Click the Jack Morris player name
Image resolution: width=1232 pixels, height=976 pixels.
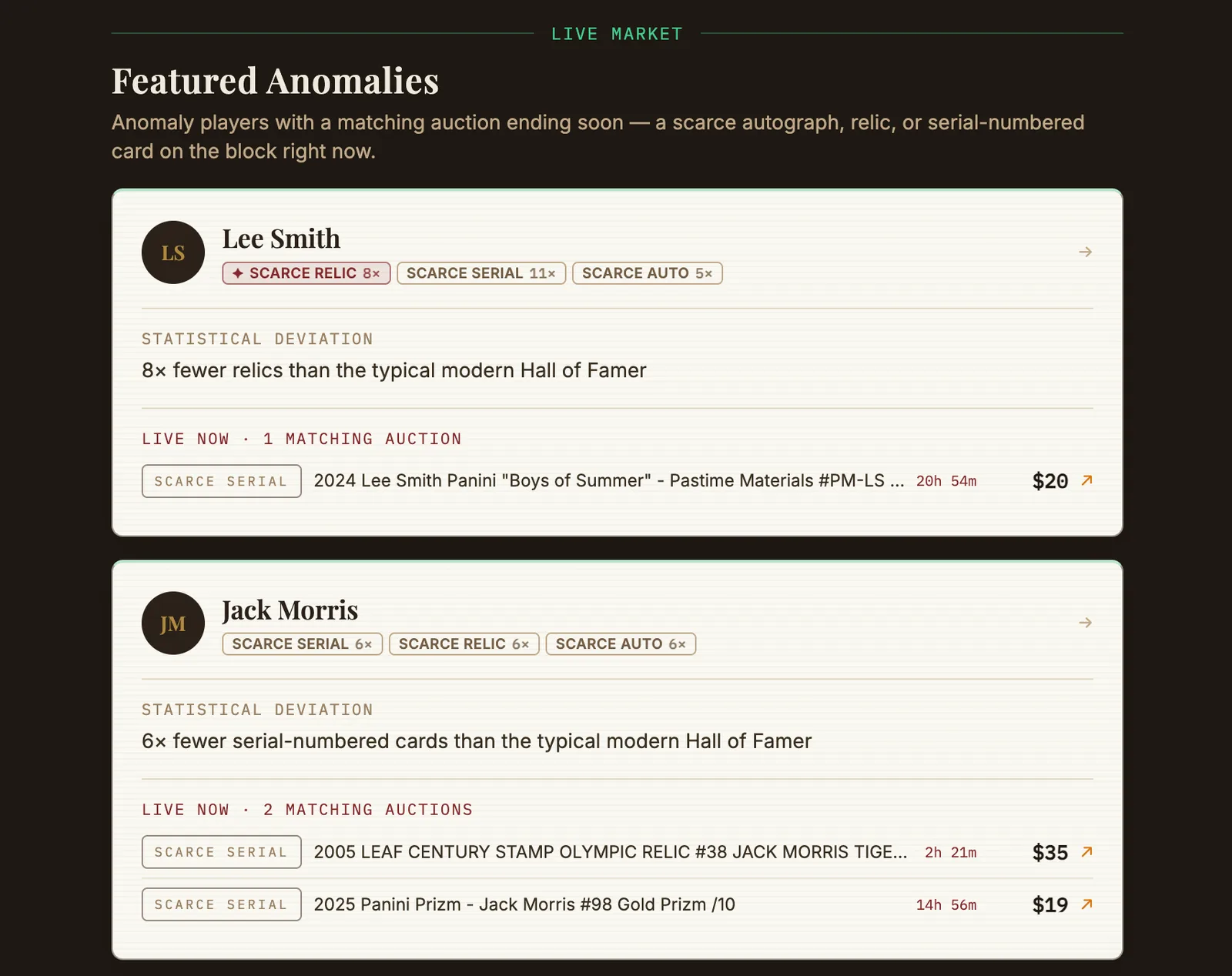[290, 610]
